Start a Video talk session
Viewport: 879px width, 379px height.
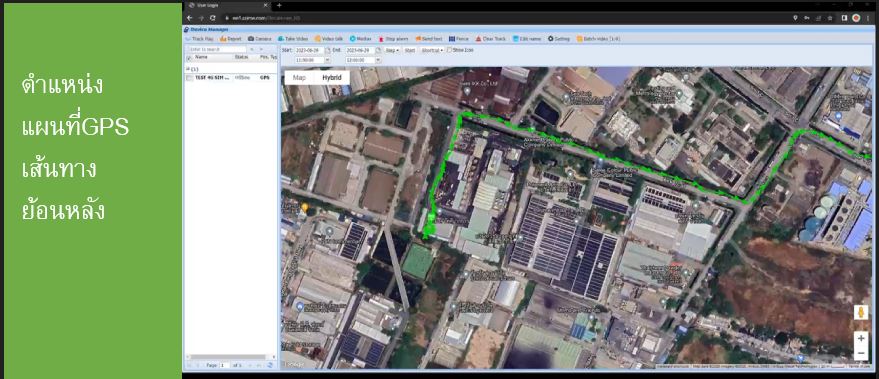329,39
